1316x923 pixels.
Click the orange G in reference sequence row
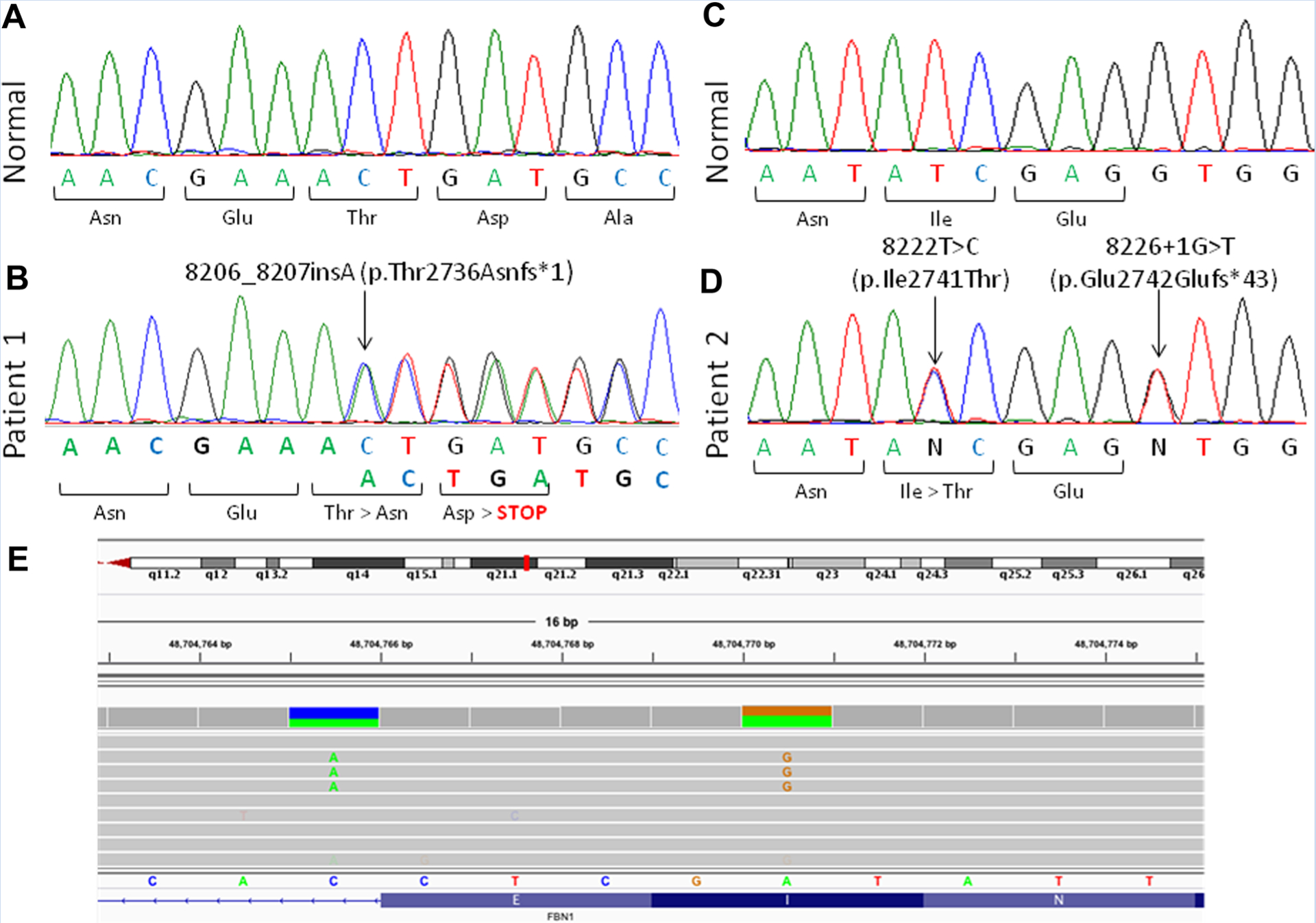click(x=696, y=881)
